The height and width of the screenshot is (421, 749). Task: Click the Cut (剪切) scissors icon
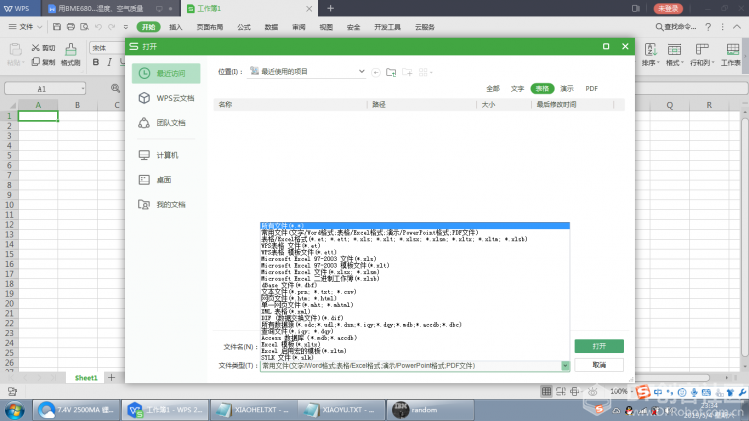click(x=35, y=48)
